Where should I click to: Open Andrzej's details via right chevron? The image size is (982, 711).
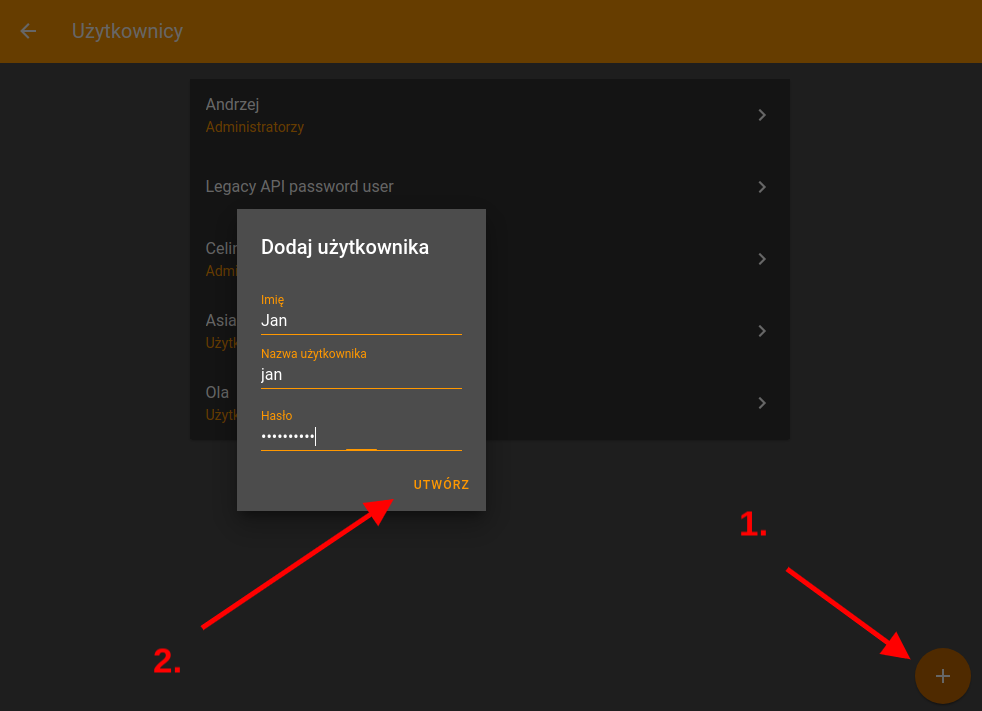click(x=762, y=115)
